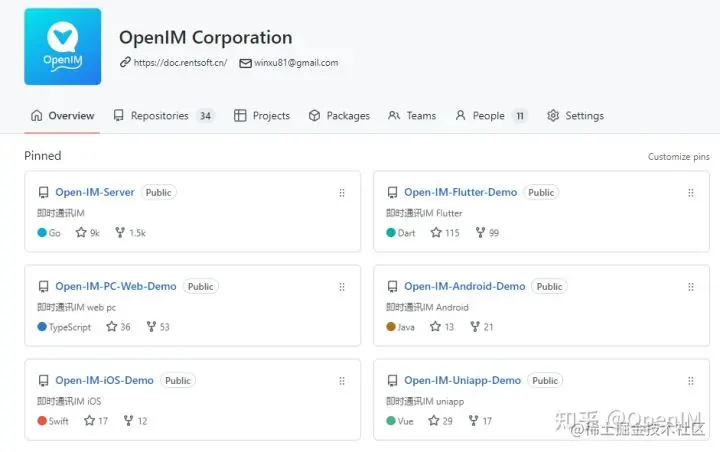
Task: Open the Open-IM-Server repository
Action: [95, 192]
